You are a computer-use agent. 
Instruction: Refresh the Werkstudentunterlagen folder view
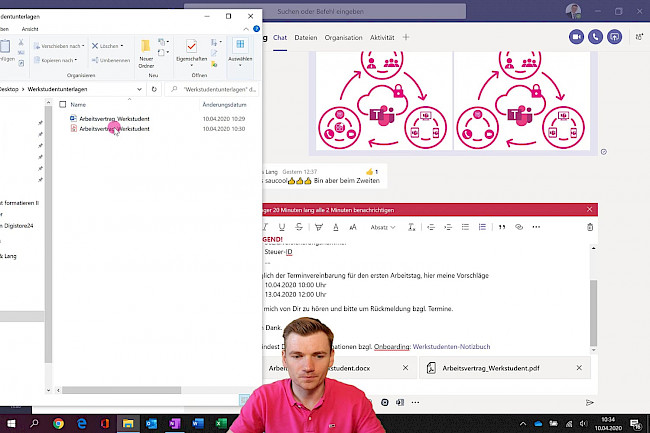(x=154, y=89)
